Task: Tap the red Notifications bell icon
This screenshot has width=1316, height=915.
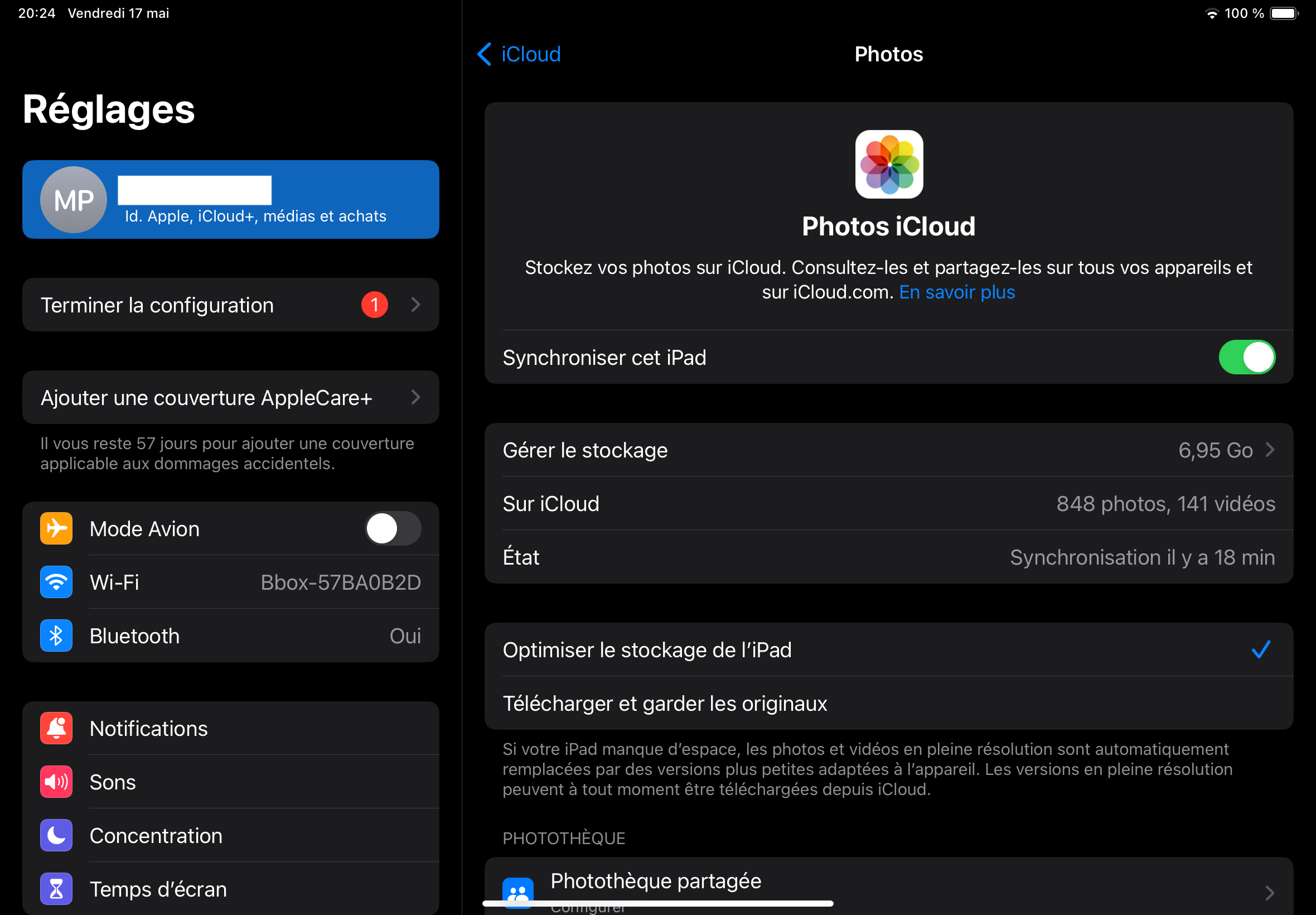Action: click(x=56, y=728)
